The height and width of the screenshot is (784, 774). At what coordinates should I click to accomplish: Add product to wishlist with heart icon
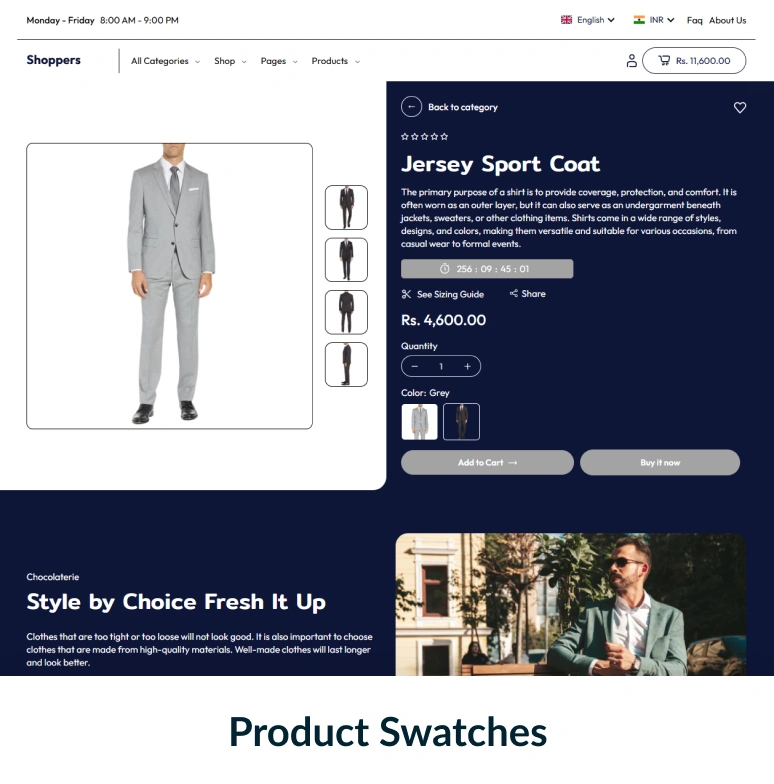point(740,108)
